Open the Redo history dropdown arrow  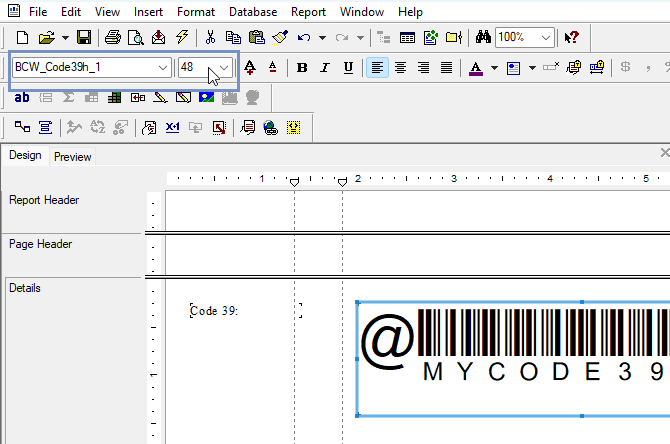click(360, 38)
